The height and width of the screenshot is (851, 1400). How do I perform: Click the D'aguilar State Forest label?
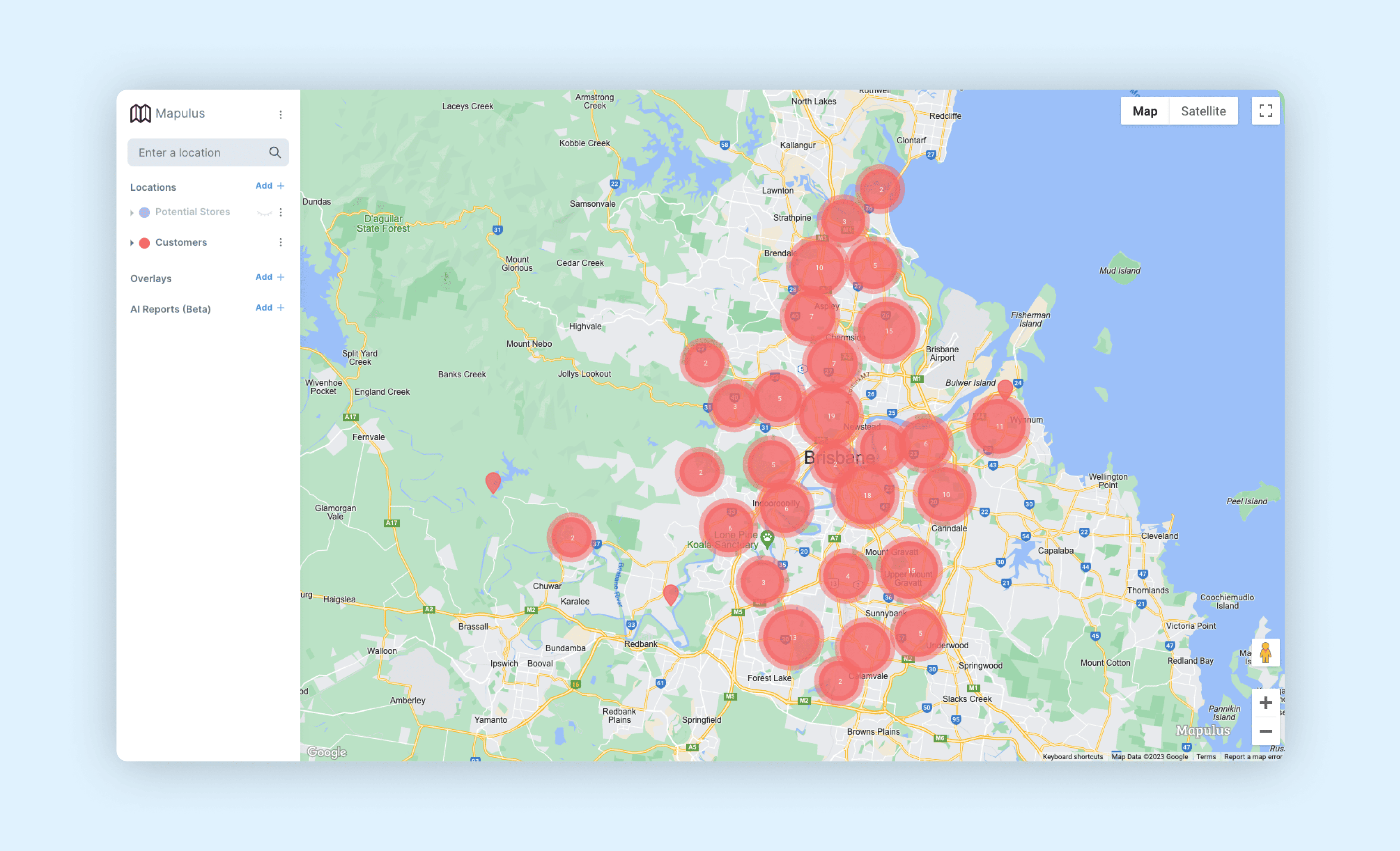(x=383, y=223)
